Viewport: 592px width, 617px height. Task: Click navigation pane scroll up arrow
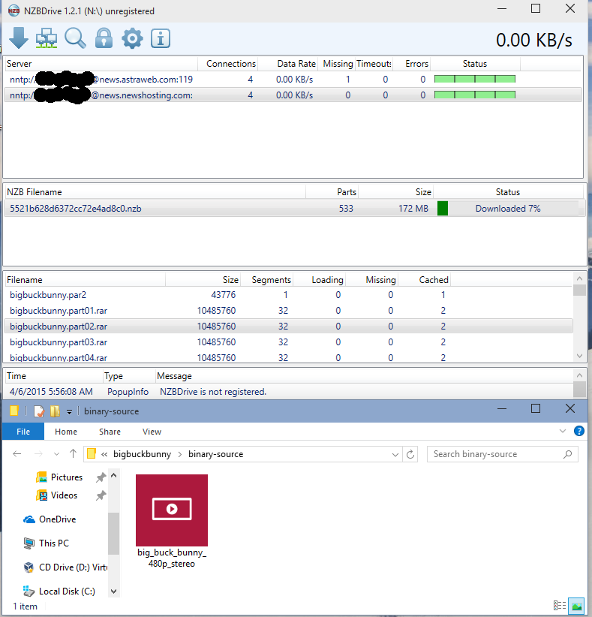(114, 475)
